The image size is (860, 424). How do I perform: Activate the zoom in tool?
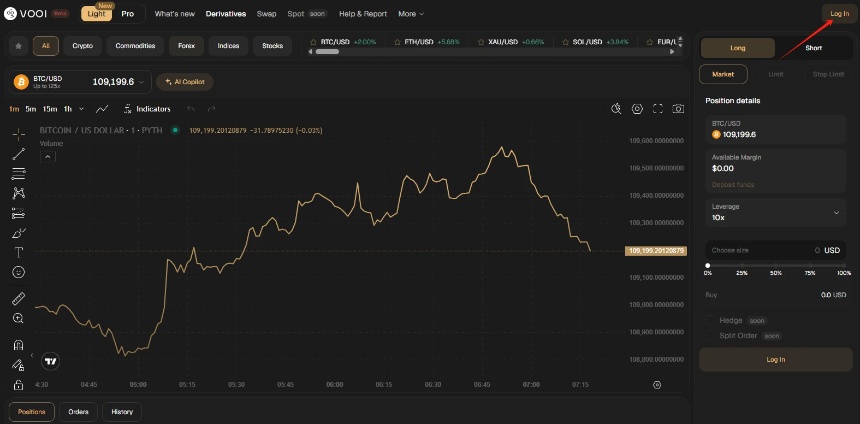click(x=18, y=318)
